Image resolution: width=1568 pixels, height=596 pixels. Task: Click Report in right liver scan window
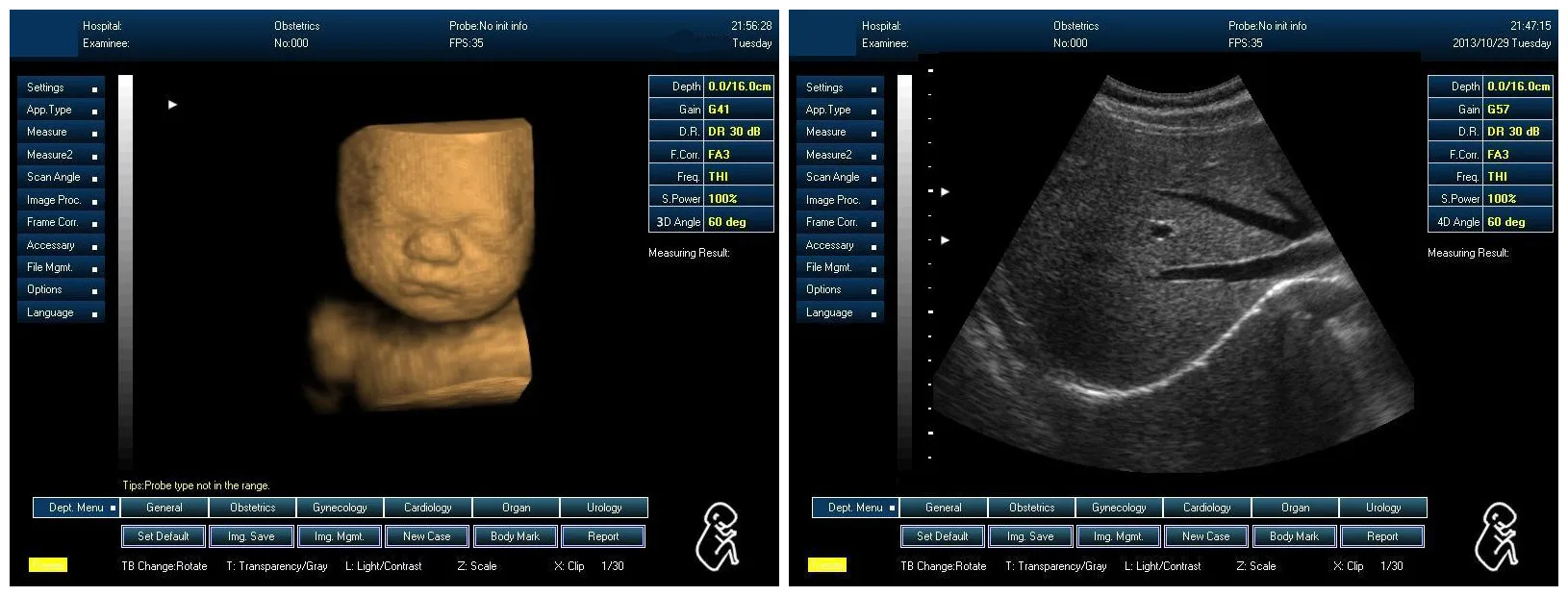pyautogui.click(x=1382, y=536)
